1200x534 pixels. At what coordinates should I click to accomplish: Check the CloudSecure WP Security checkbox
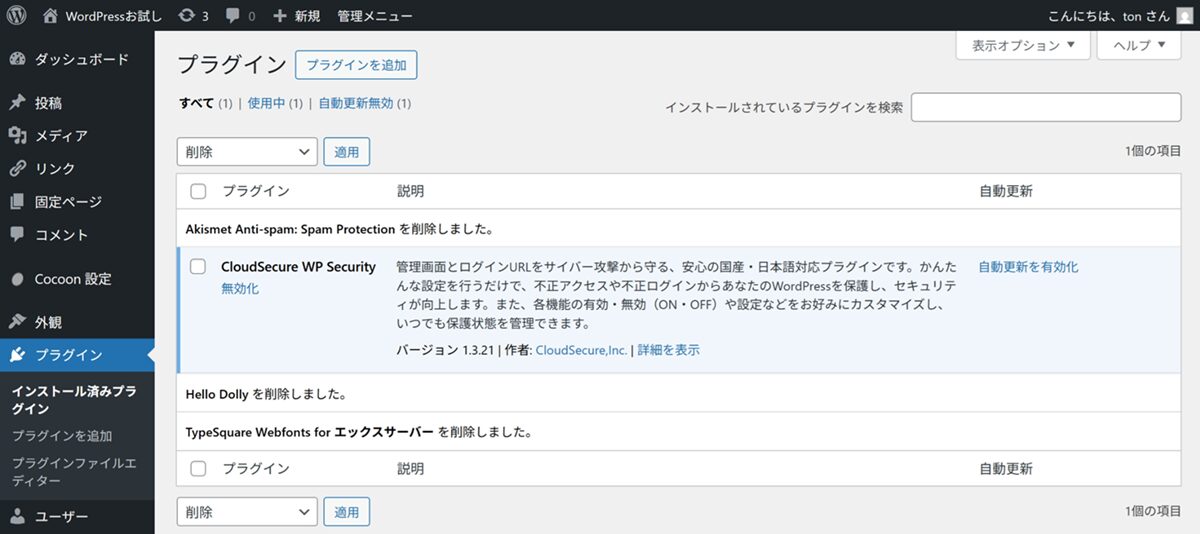pos(198,267)
